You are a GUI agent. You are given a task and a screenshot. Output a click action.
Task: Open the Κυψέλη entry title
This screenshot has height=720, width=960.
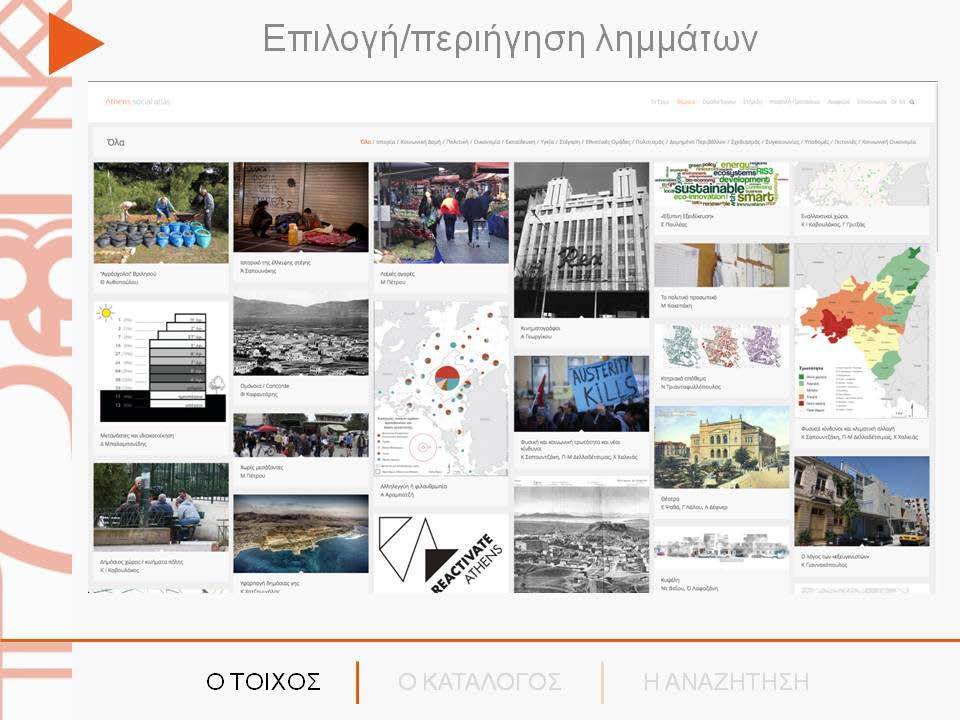tap(670, 580)
